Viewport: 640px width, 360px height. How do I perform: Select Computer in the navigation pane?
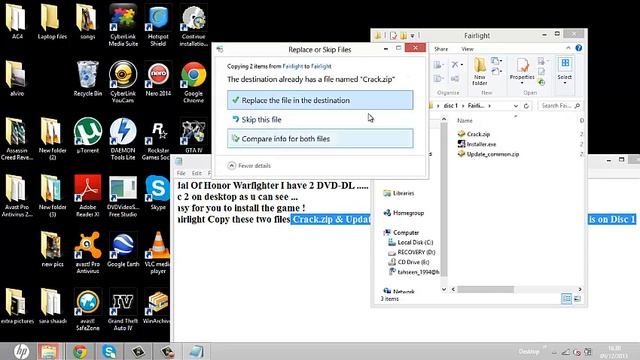[401, 232]
